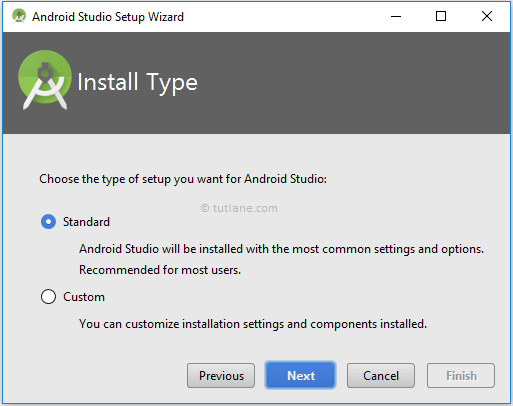Minimize the Setup Wizard window

click(x=396, y=16)
